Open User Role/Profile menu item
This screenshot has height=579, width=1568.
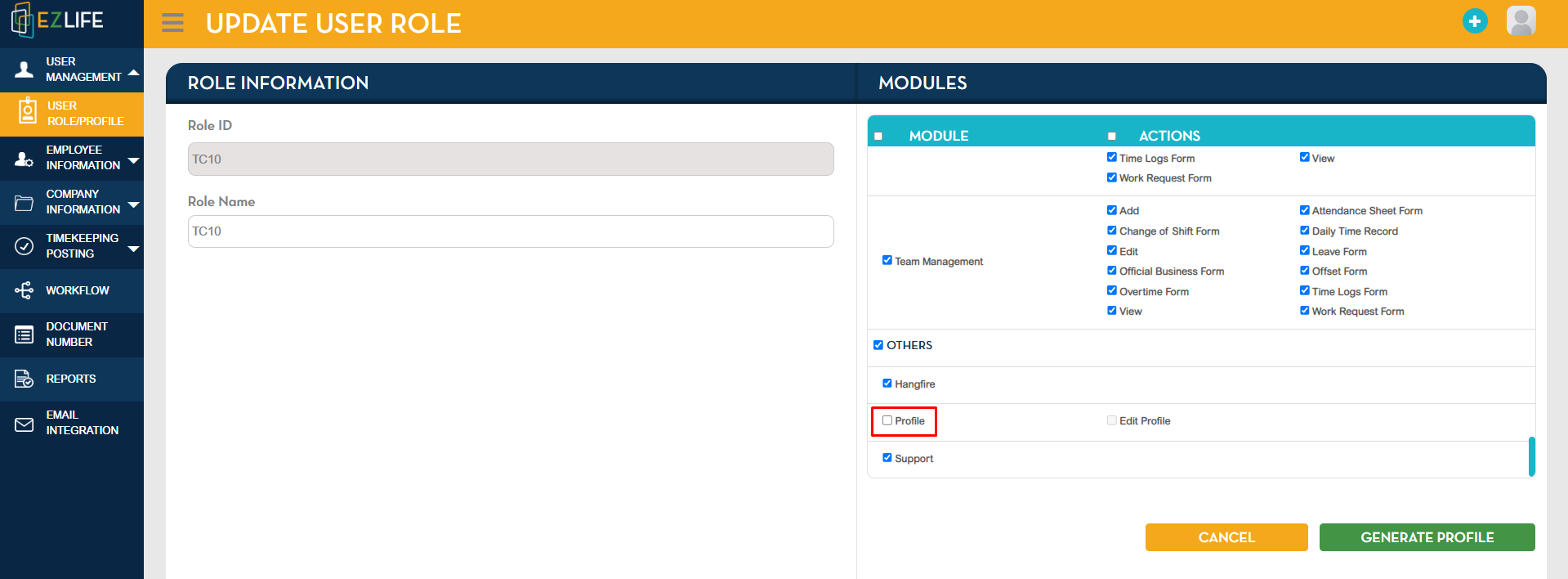tap(72, 114)
